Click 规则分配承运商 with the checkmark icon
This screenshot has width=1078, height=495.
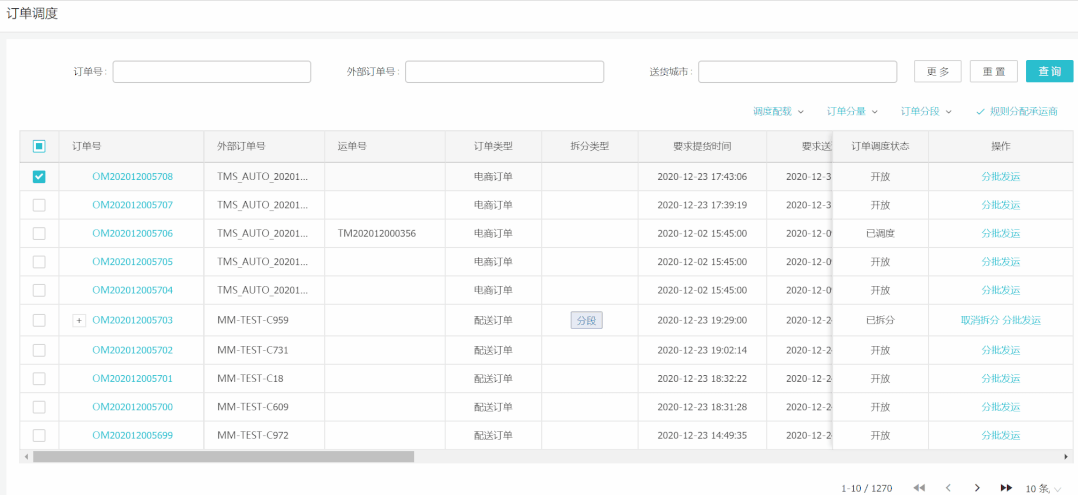1017,111
